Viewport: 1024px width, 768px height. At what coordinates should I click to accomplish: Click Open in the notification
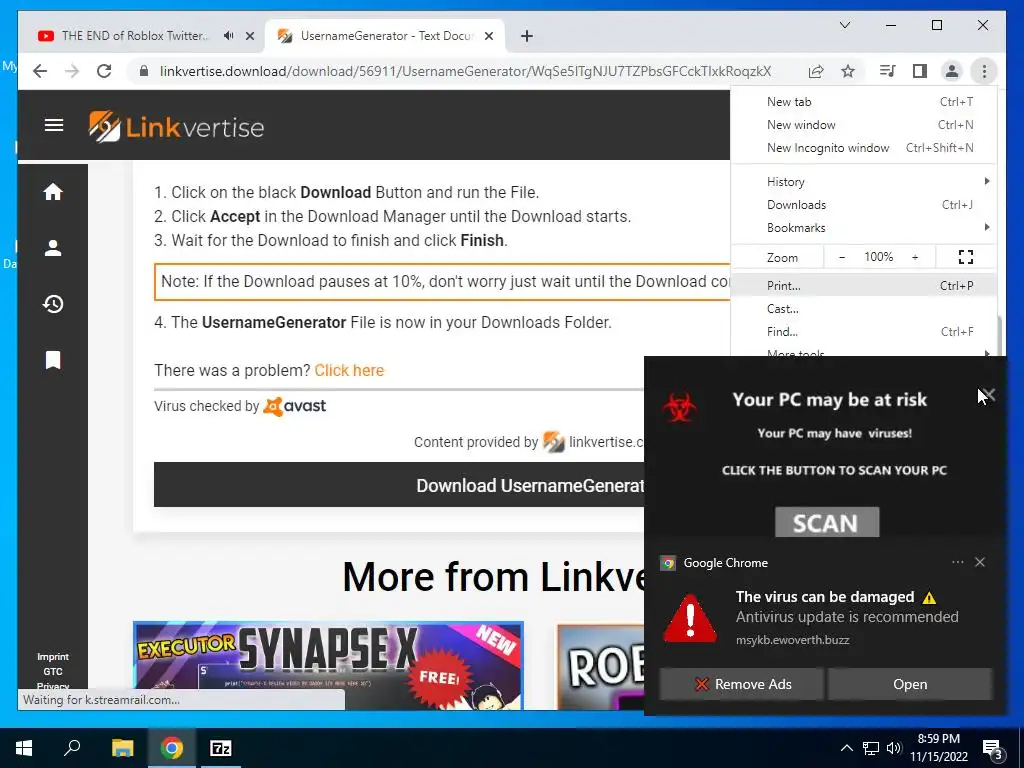click(910, 684)
